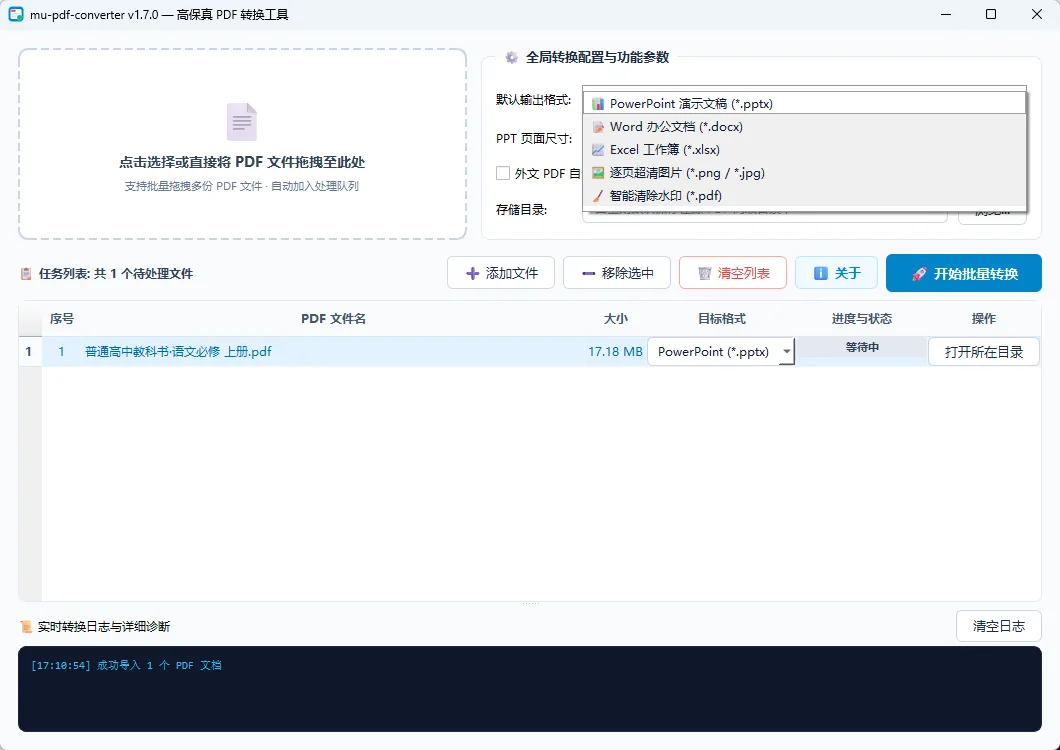Click the PDF drag-and-drop upload area
This screenshot has width=1060, height=750.
242,144
